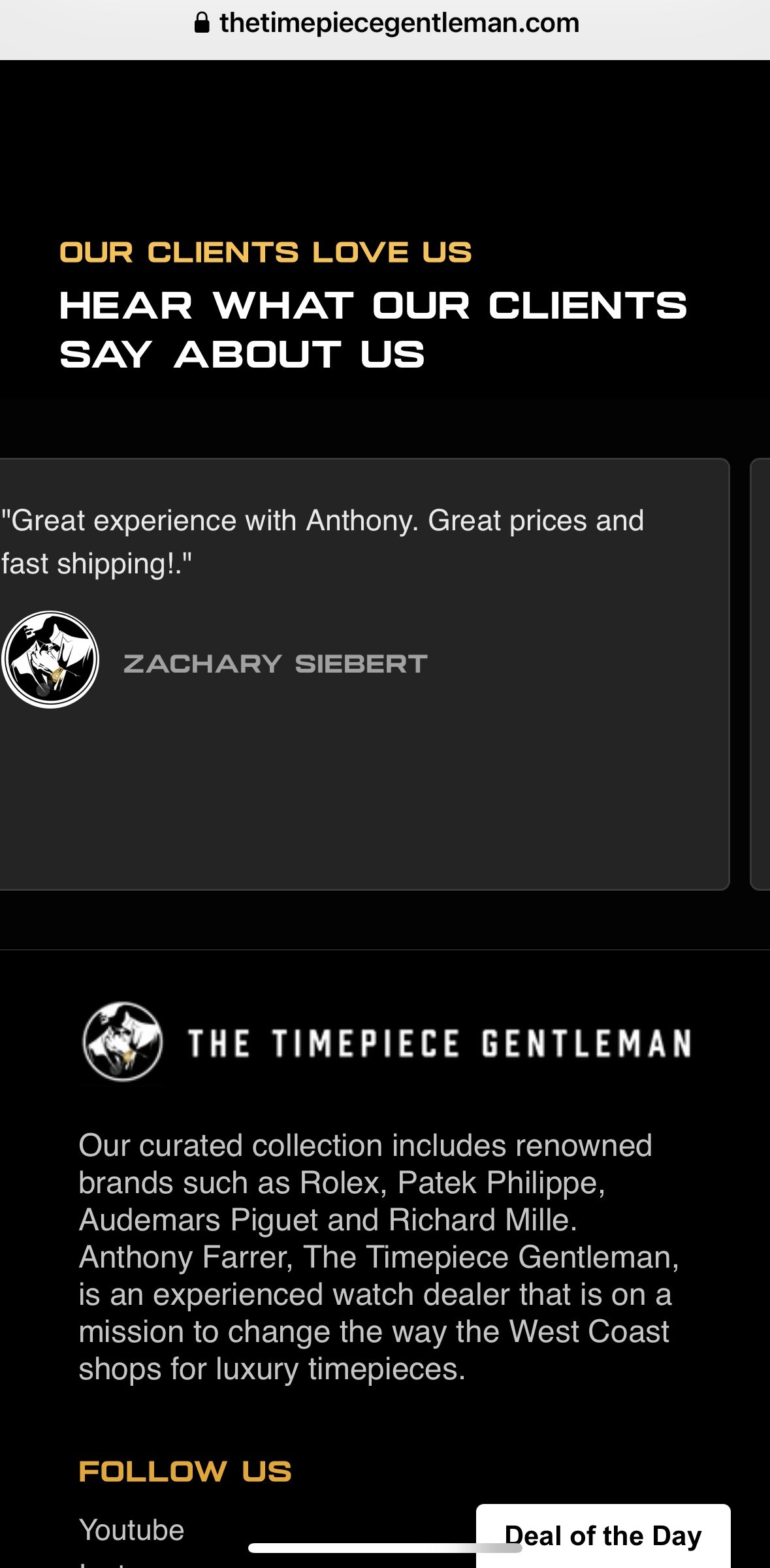Select the next testimonial card peeking right
Screen dimensions: 770x1568
point(760,673)
